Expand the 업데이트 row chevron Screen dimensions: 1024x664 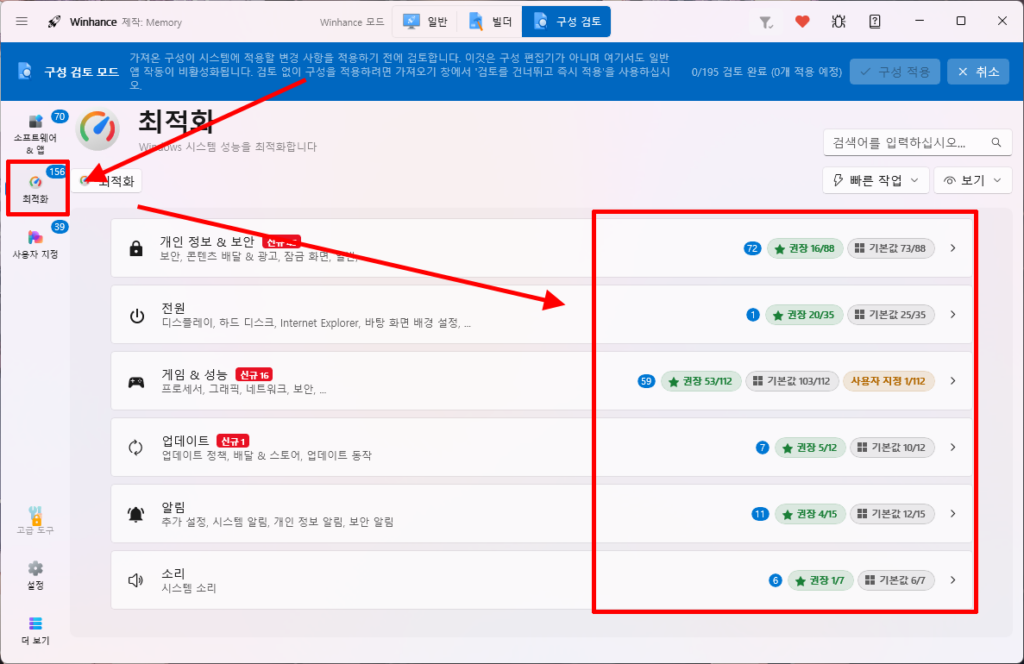pos(953,447)
